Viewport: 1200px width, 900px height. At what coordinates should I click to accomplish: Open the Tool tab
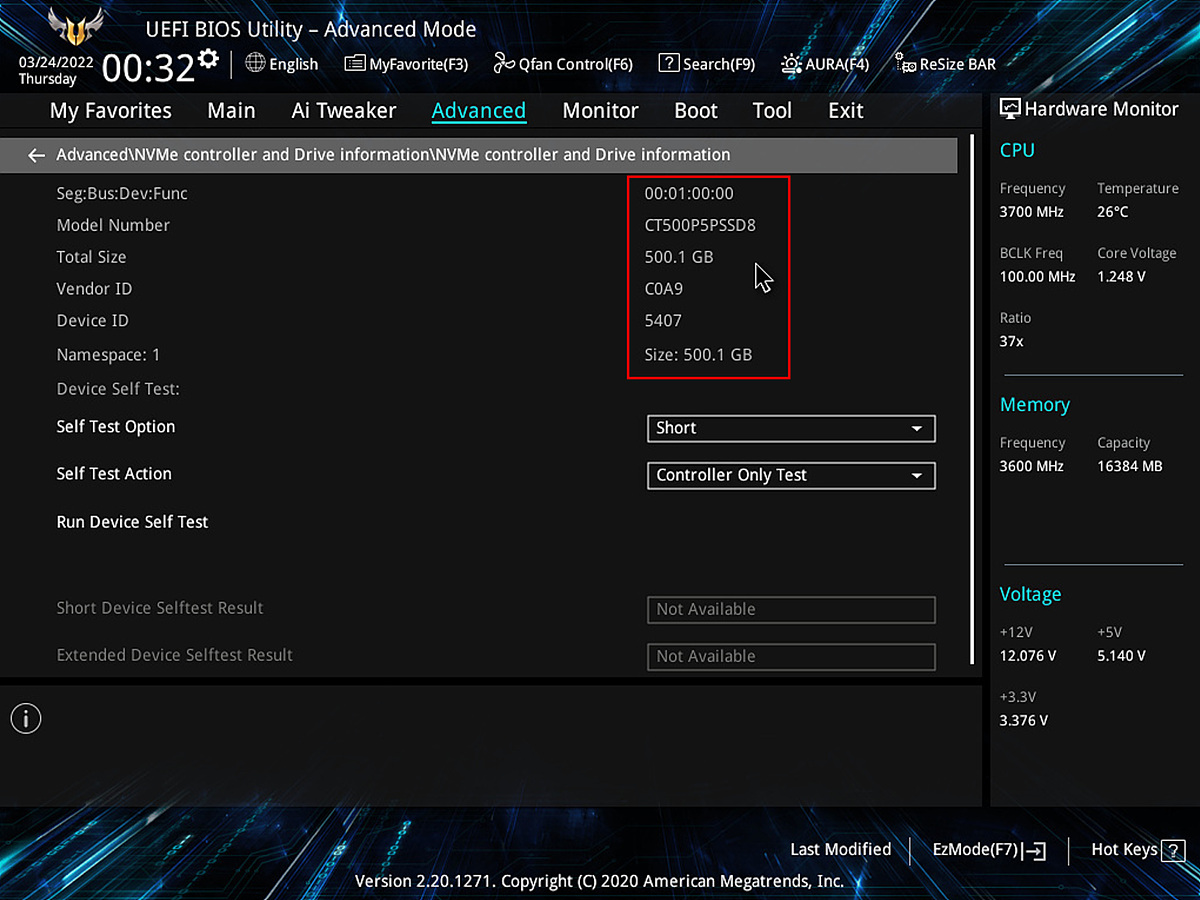(772, 111)
